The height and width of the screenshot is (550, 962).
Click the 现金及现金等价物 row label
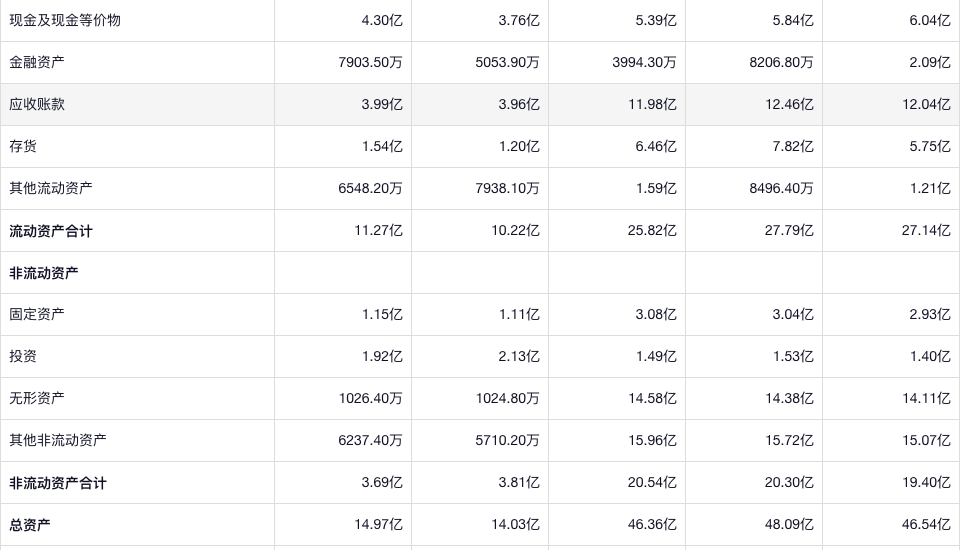pos(65,20)
